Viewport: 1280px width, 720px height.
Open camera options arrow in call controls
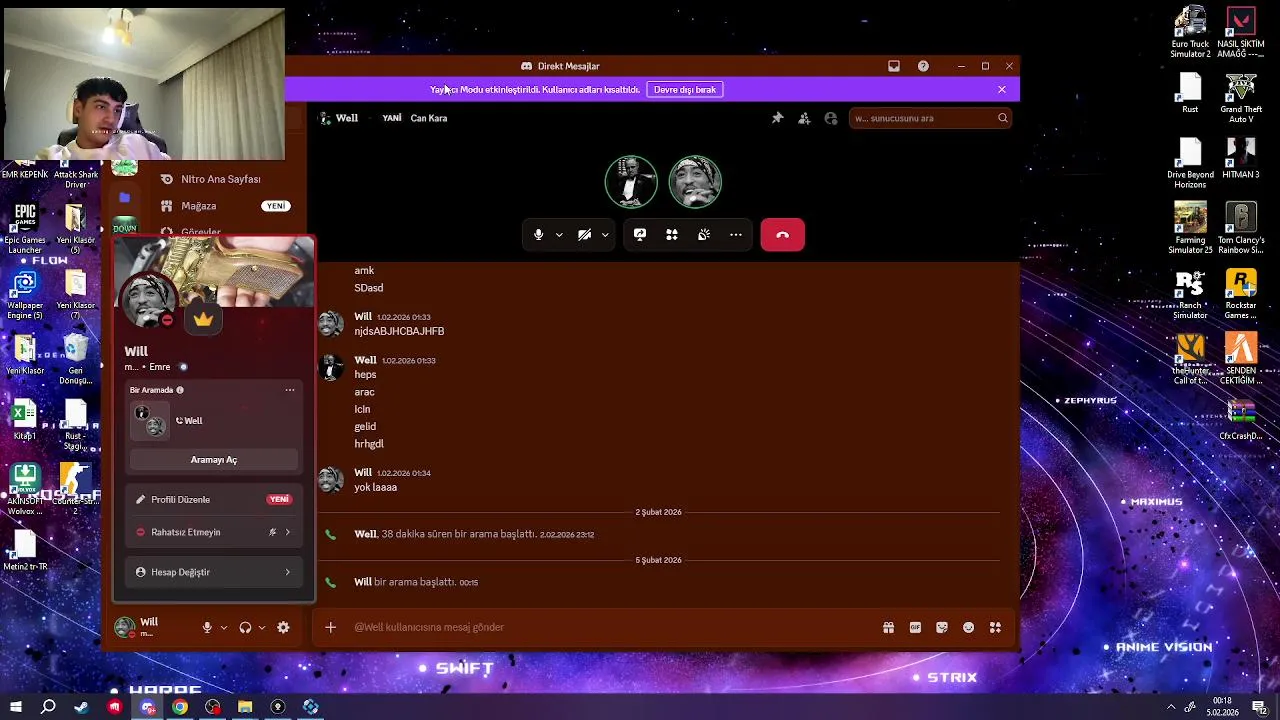click(x=605, y=235)
